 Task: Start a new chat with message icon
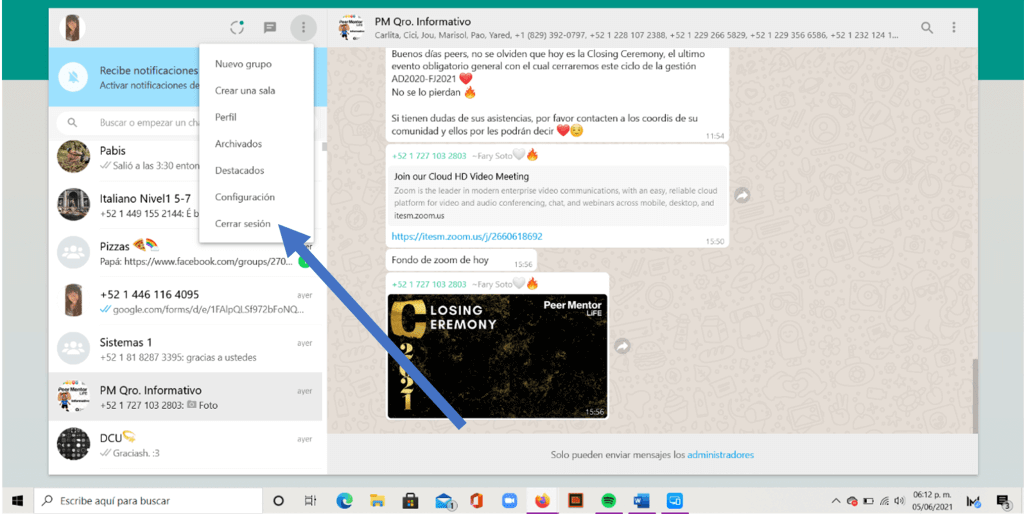coord(270,27)
